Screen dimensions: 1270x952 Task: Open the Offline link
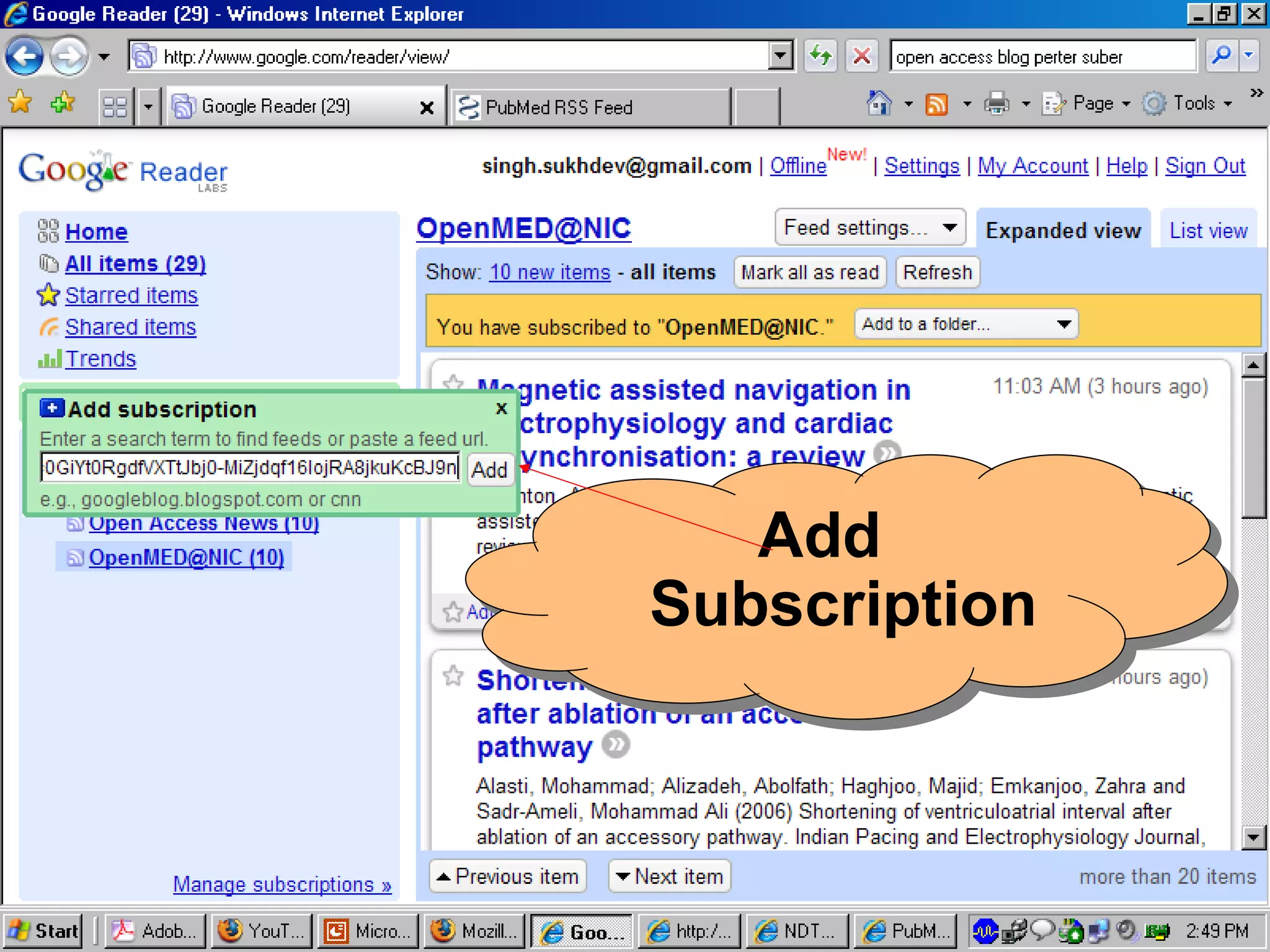coord(798,165)
